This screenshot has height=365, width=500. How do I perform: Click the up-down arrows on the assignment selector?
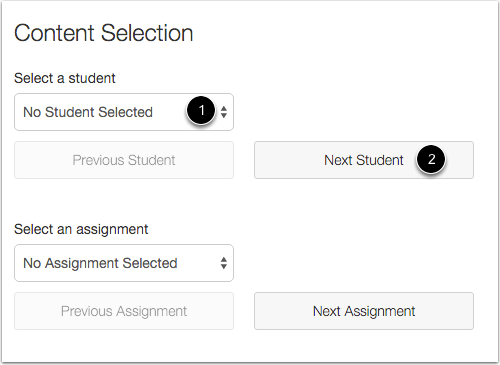pyautogui.click(x=224, y=263)
